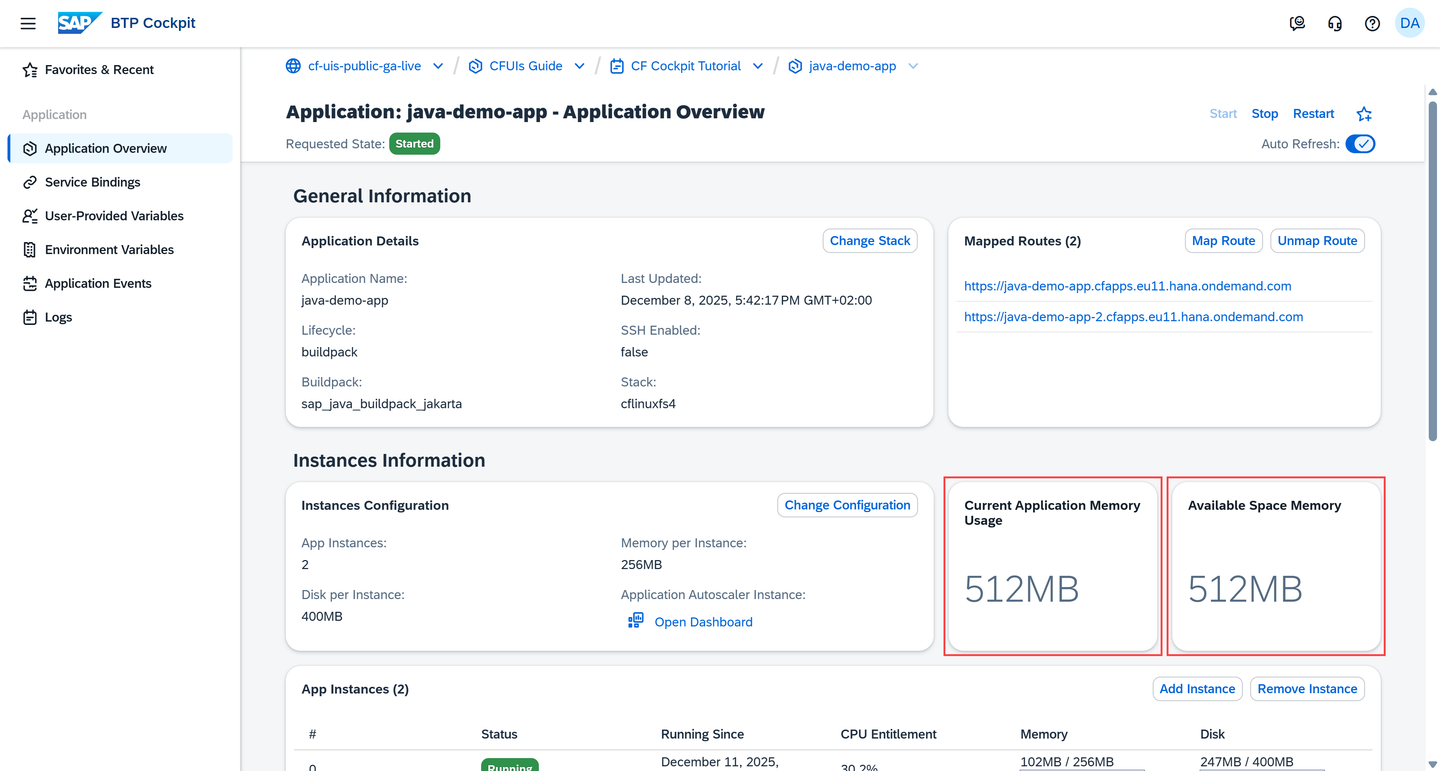Open the java-demo-app-2.cfapps.eu11 route link

[1133, 317]
